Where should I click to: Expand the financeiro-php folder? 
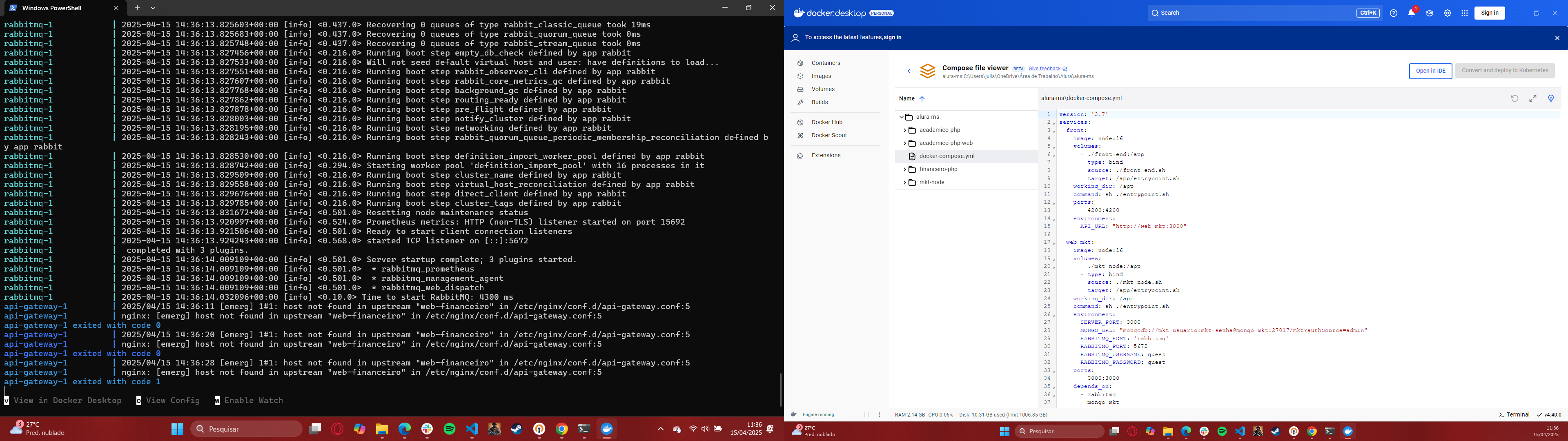point(904,169)
